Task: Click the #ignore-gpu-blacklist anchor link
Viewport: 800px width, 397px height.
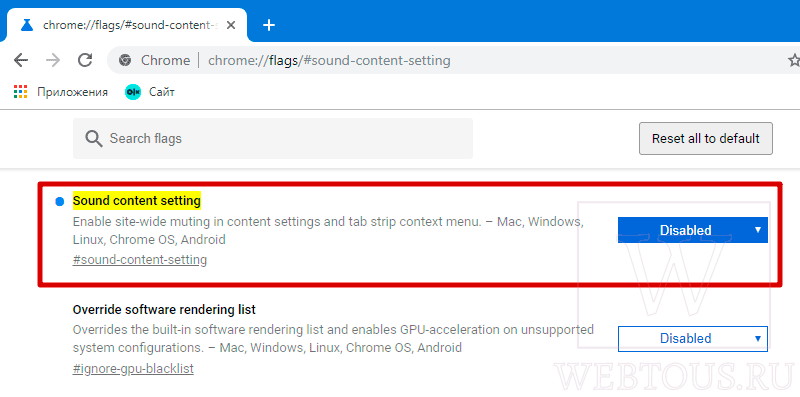Action: click(x=133, y=368)
